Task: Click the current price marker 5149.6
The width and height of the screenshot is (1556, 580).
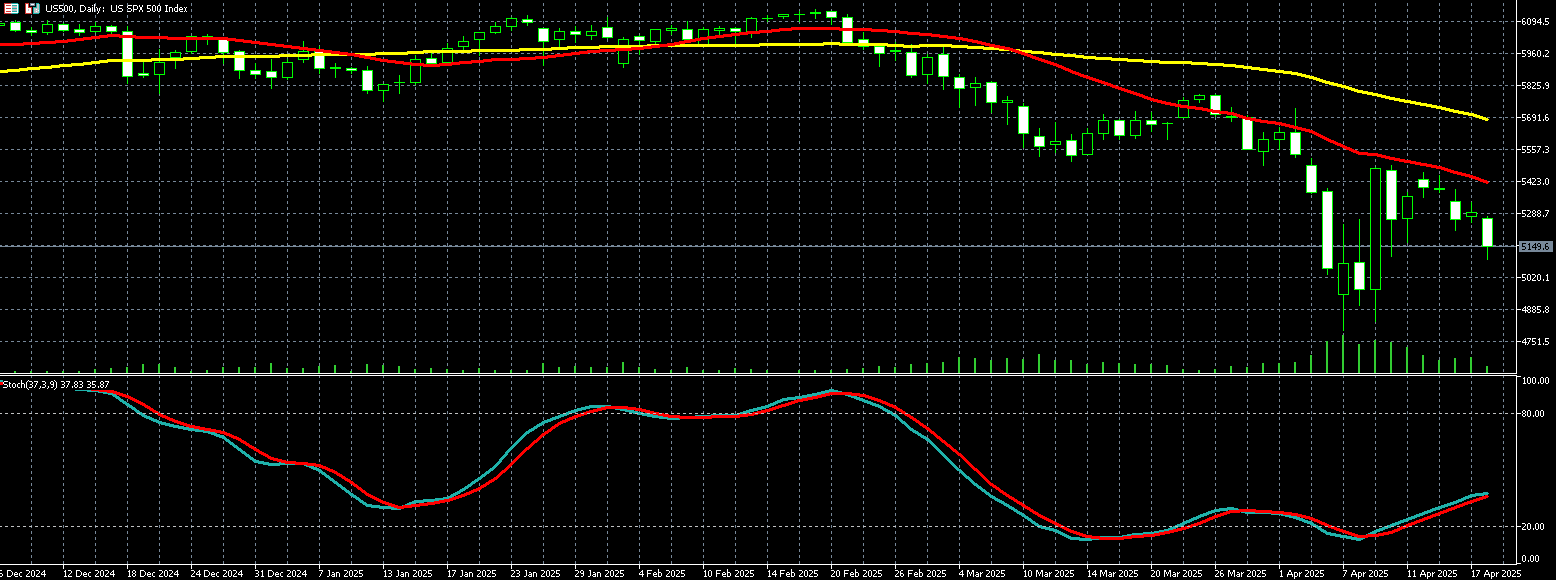Action: 1534,246
